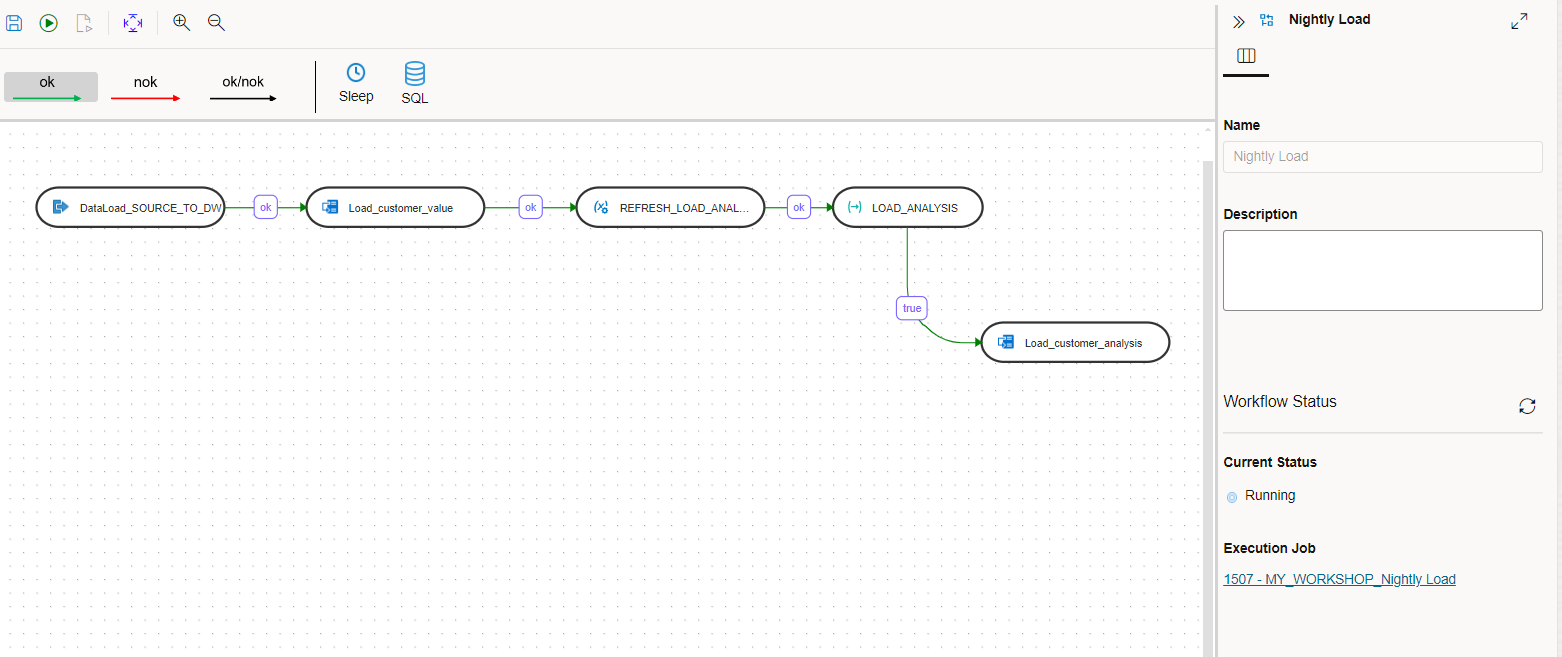Click the Name field containing Nightly Load

click(x=1383, y=156)
